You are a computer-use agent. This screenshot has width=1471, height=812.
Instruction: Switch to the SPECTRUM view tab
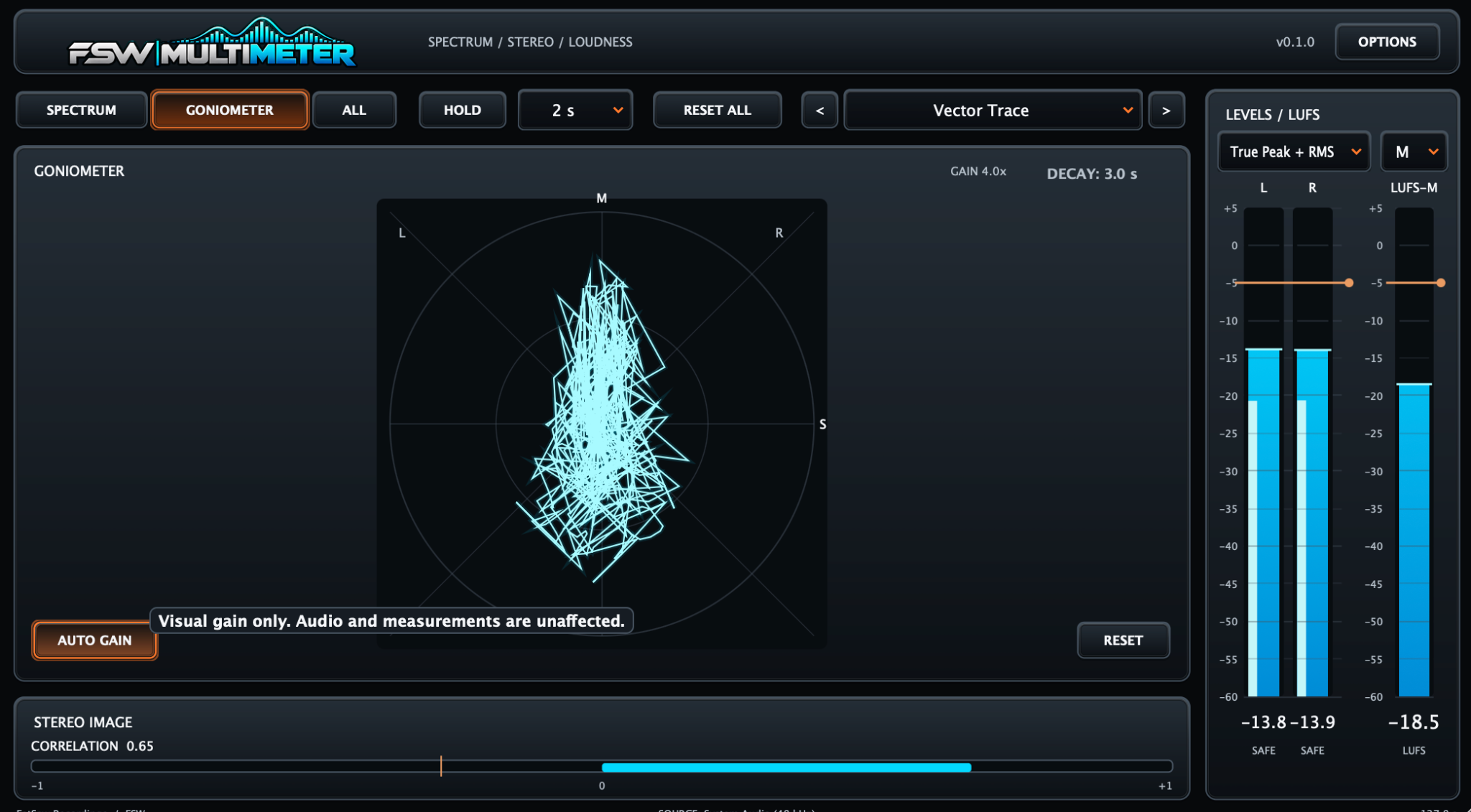[x=81, y=110]
